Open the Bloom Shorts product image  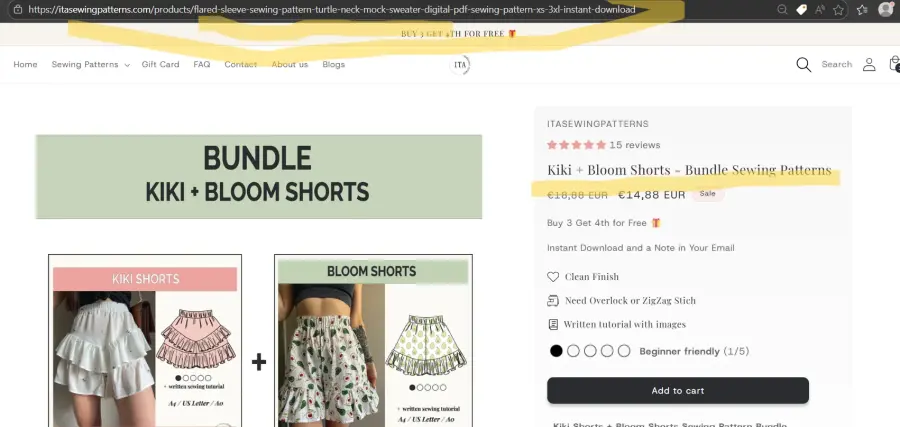coord(373,340)
